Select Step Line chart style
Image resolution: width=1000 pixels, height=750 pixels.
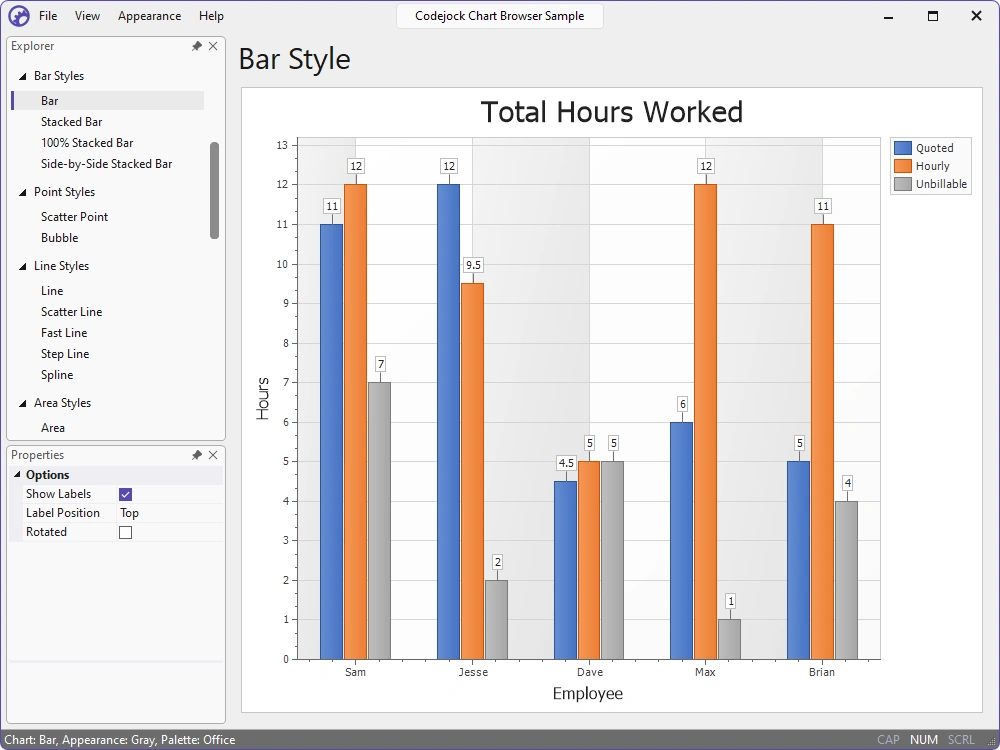pos(65,354)
